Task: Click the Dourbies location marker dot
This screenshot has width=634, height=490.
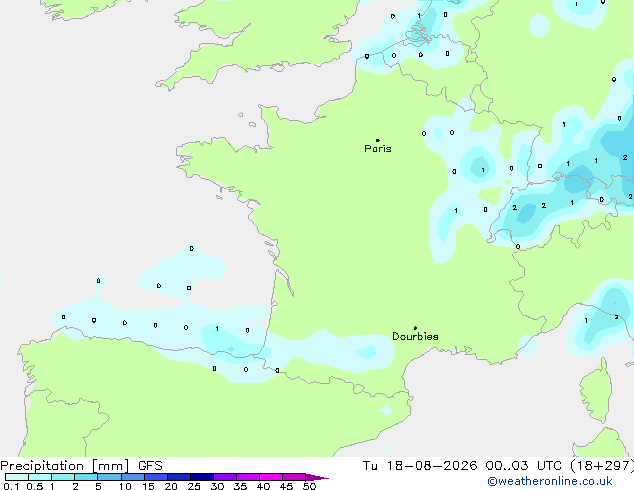Action: pos(415,328)
